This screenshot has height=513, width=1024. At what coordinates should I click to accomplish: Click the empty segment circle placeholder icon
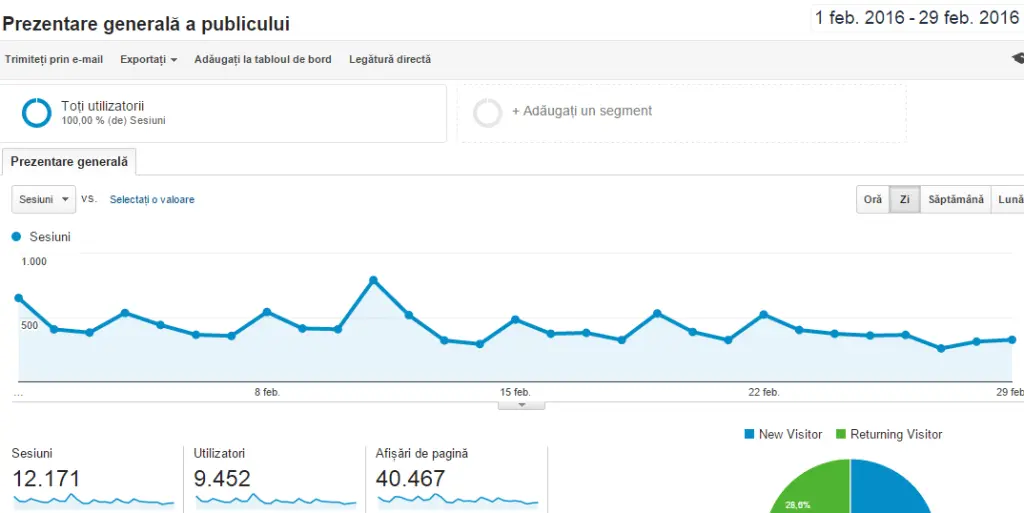pos(487,112)
